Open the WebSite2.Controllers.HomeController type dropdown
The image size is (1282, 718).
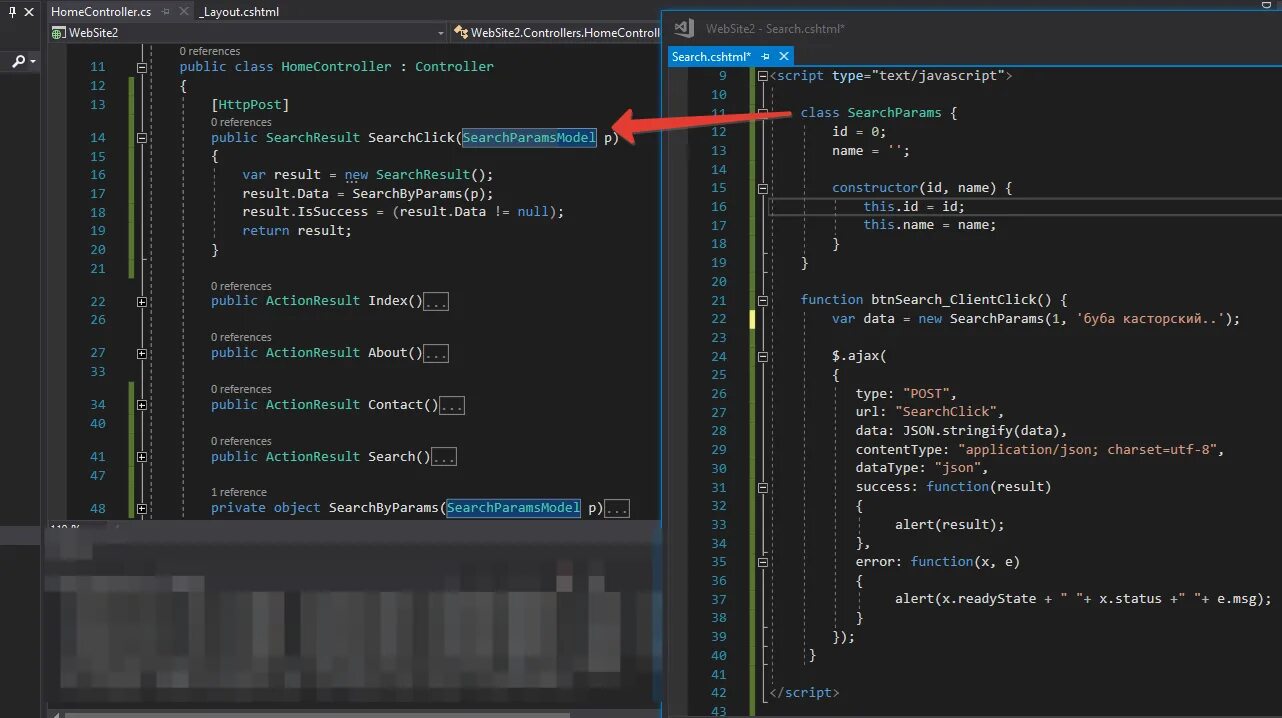click(x=556, y=32)
